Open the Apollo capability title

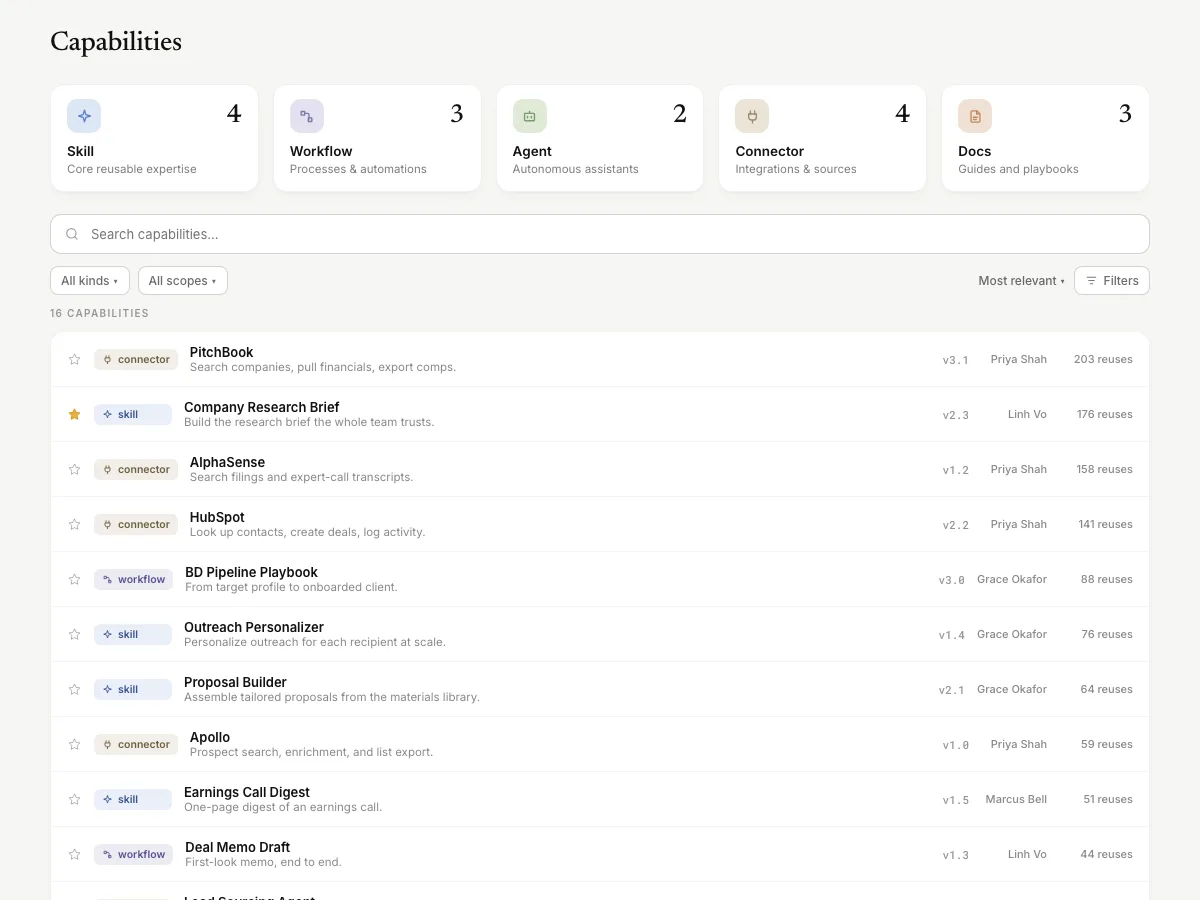[x=210, y=737]
